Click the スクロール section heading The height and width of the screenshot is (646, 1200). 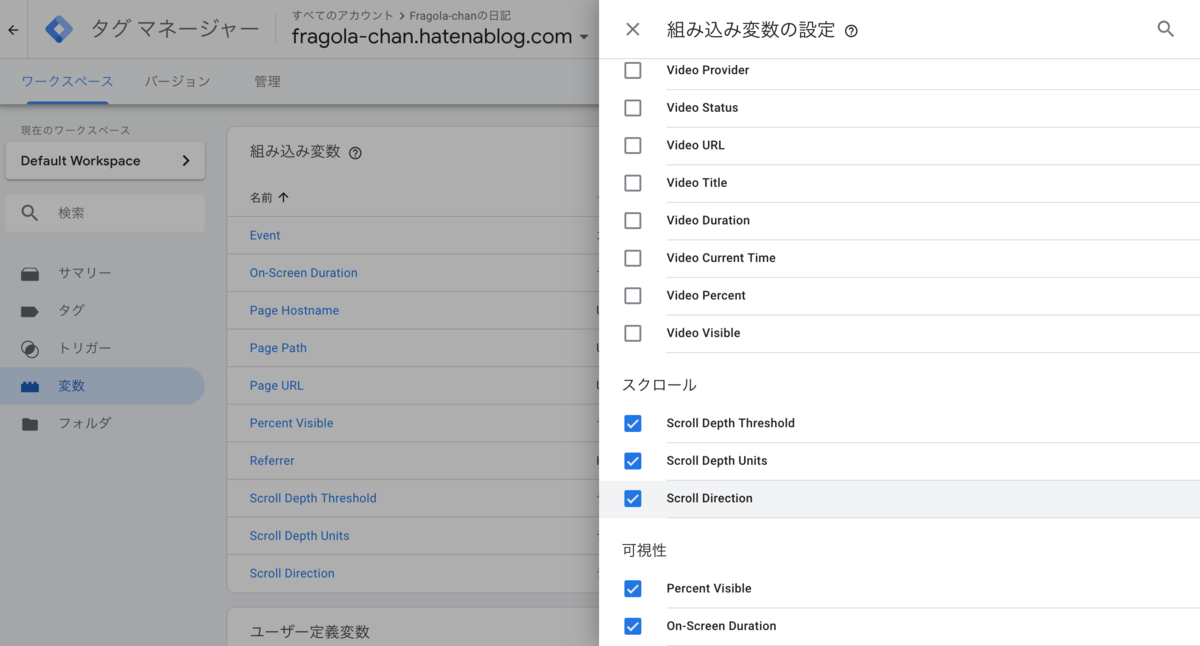point(659,385)
